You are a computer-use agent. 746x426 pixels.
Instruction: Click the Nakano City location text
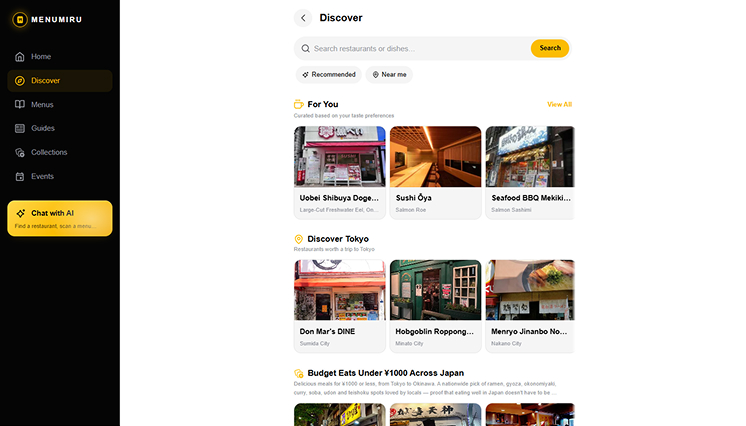click(x=506, y=344)
